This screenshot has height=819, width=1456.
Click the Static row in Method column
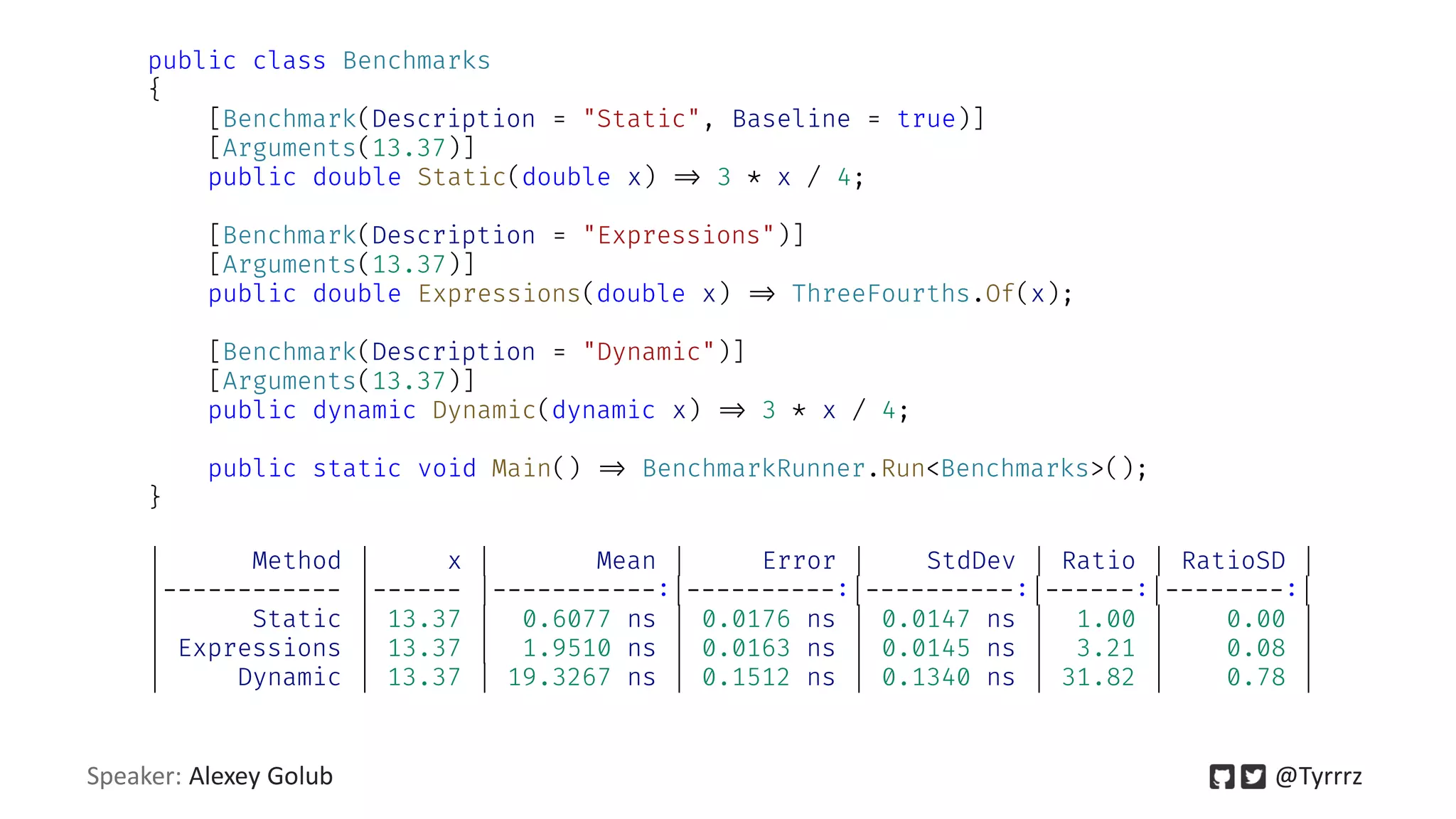pyautogui.click(x=296, y=619)
